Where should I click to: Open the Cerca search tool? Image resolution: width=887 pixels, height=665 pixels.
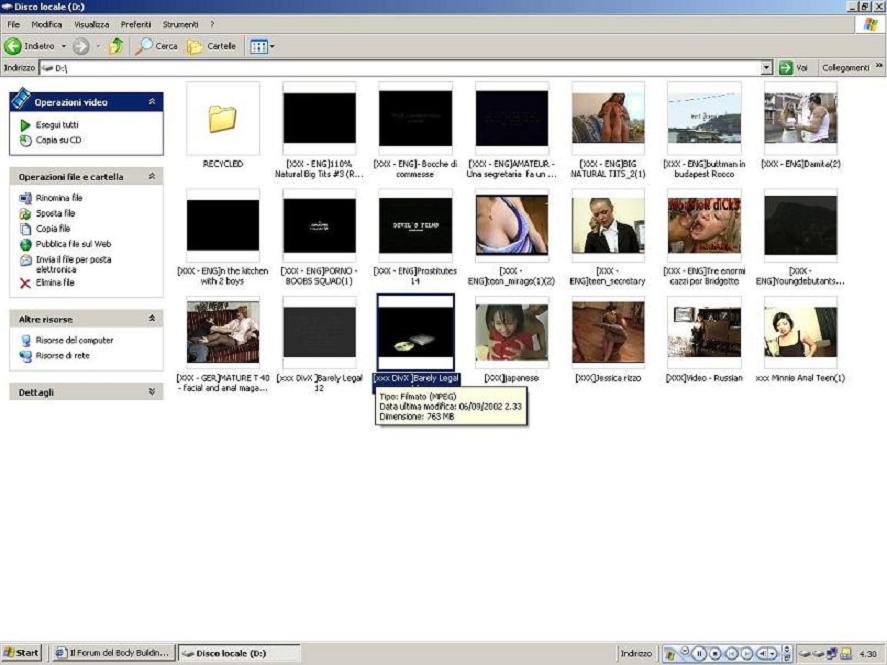point(156,46)
